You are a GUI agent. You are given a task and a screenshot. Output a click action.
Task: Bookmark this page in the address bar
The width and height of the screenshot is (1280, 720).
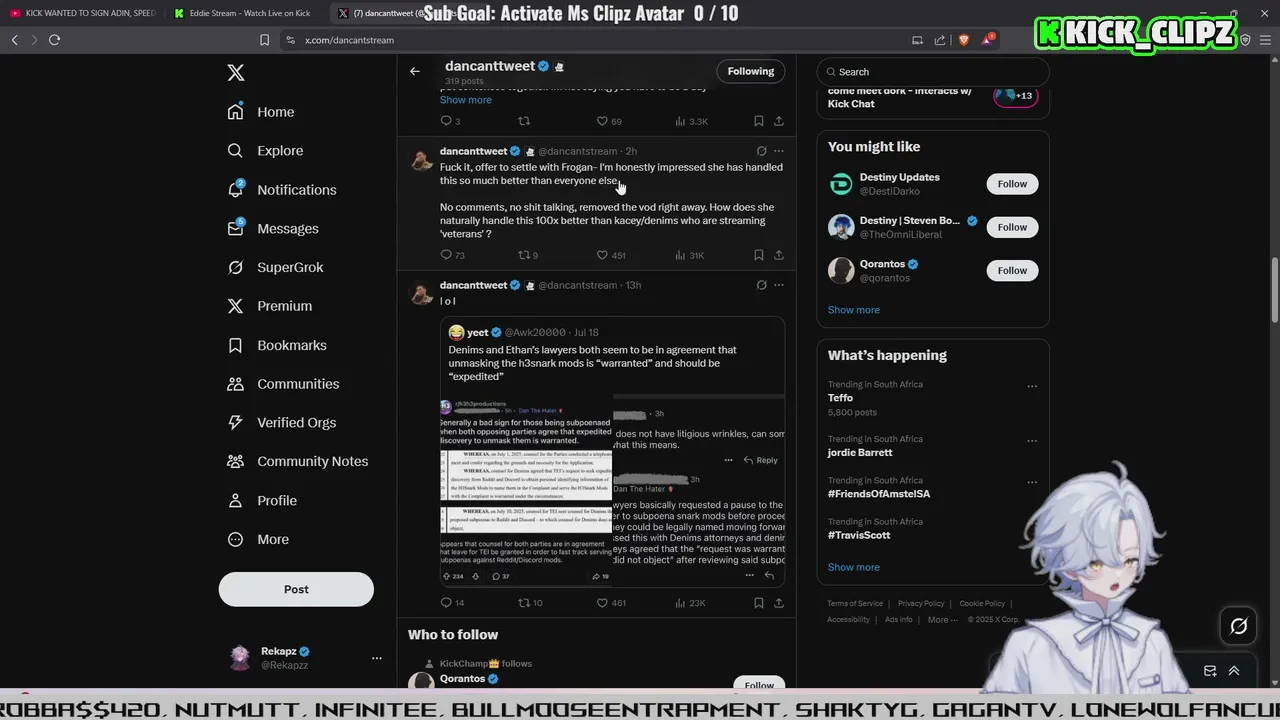click(264, 40)
